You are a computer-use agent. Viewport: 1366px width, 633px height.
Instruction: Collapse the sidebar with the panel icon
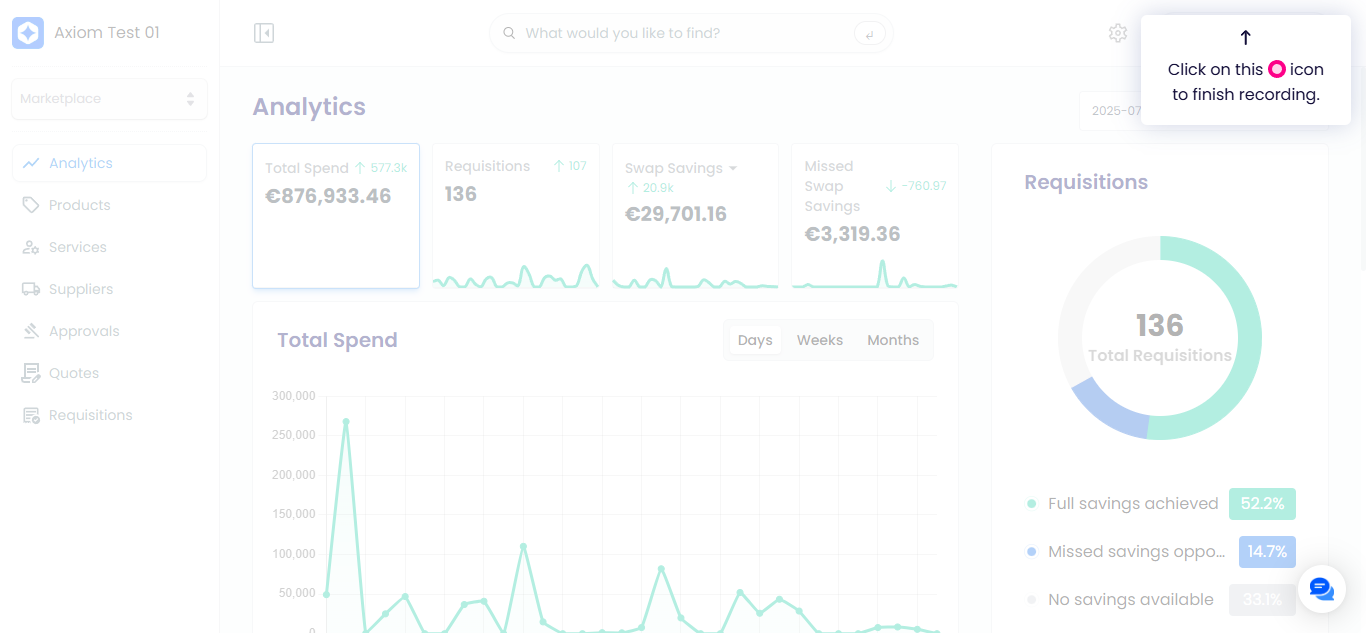click(x=264, y=33)
